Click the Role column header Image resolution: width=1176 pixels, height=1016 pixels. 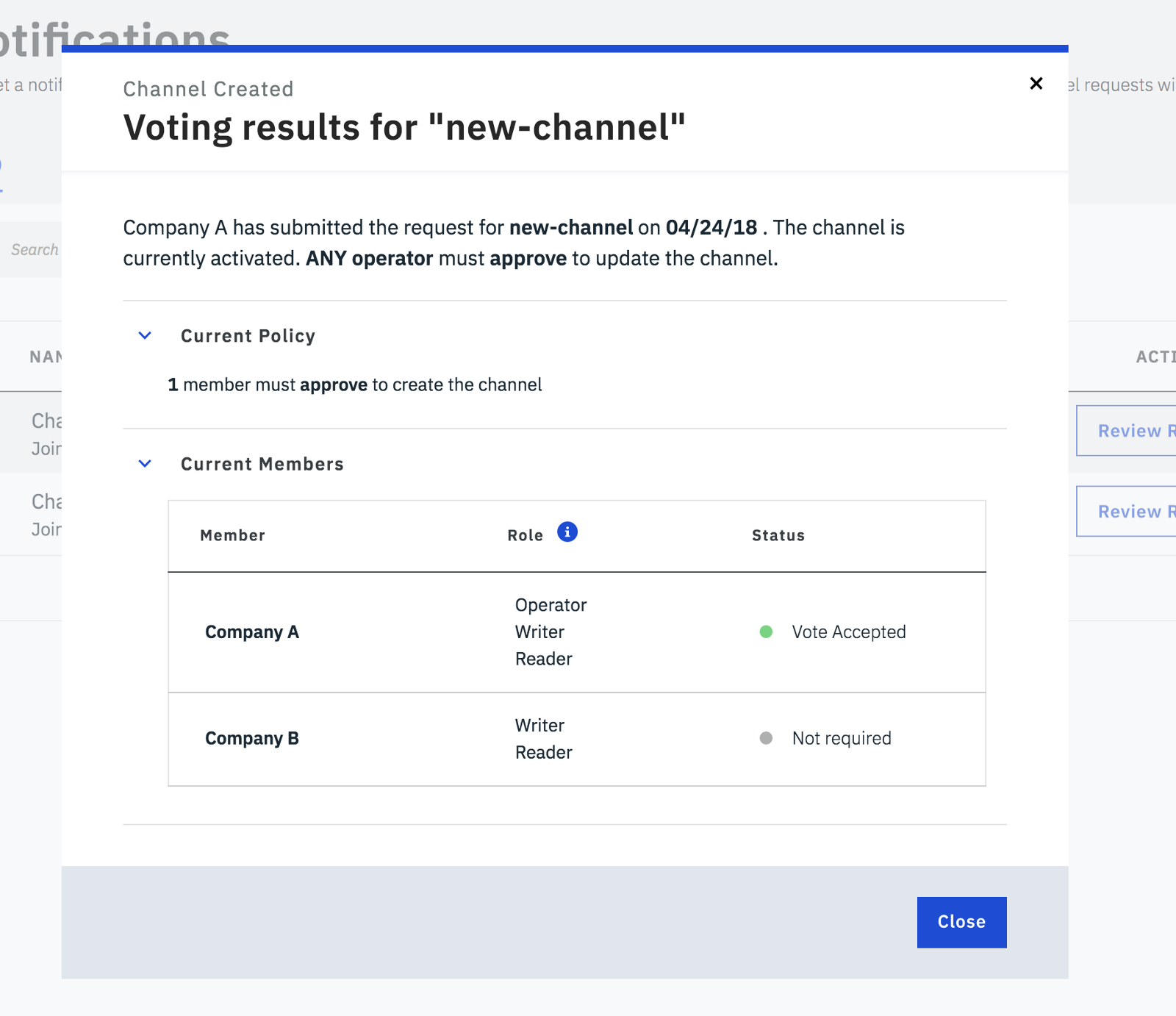coord(525,535)
